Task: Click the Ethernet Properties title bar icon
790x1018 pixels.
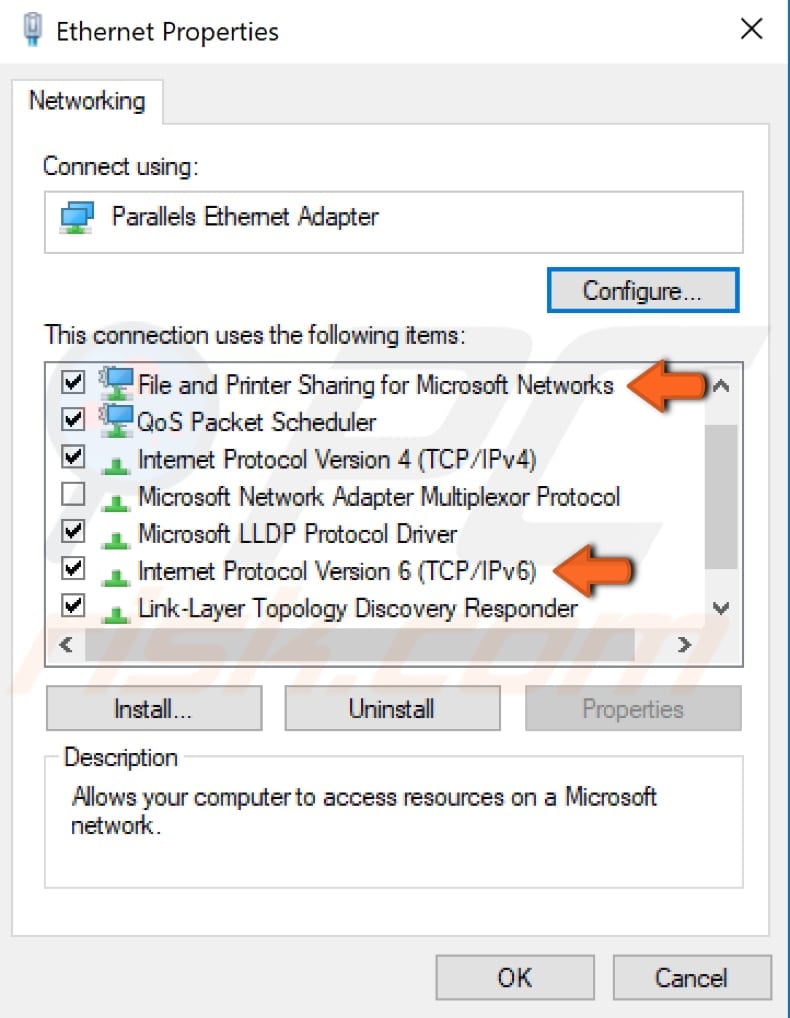Action: click(x=34, y=27)
